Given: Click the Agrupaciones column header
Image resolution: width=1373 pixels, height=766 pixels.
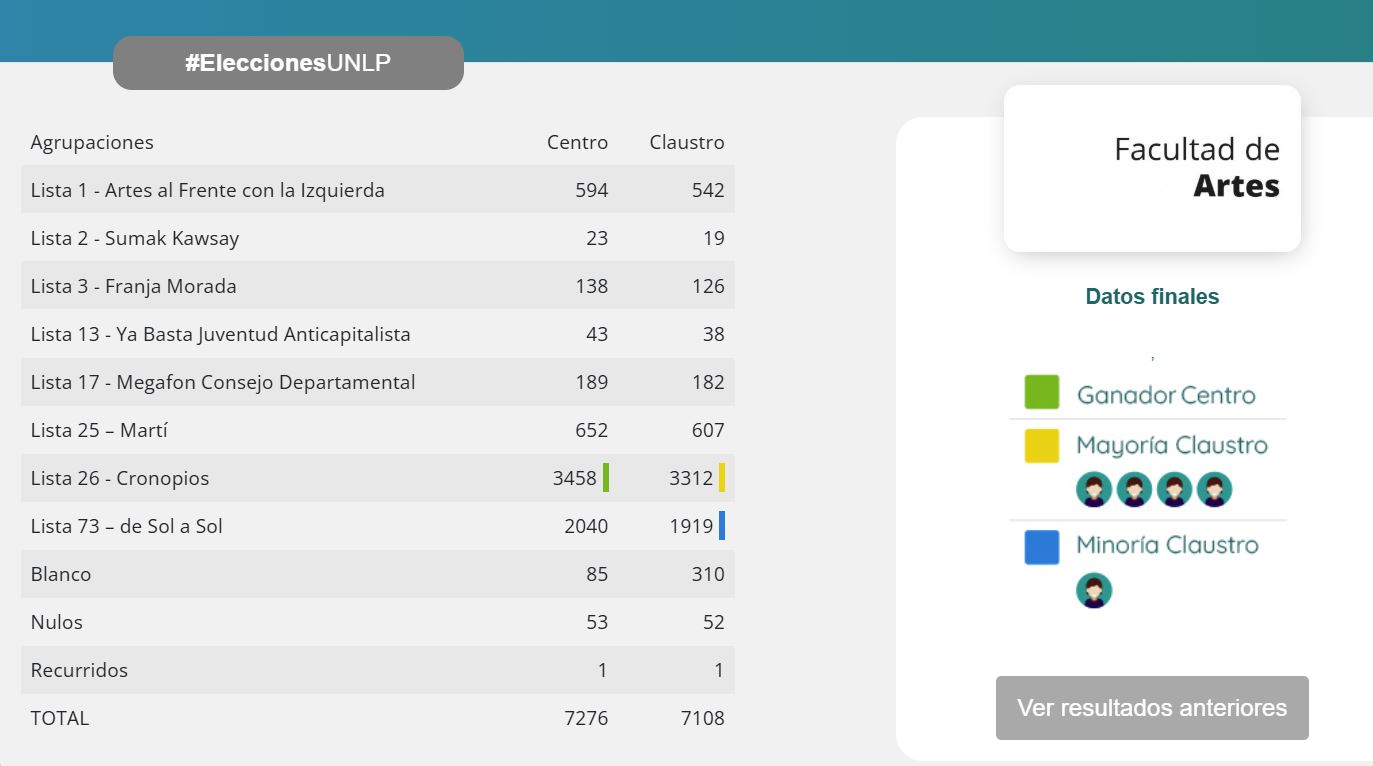Looking at the screenshot, I should coord(92,142).
